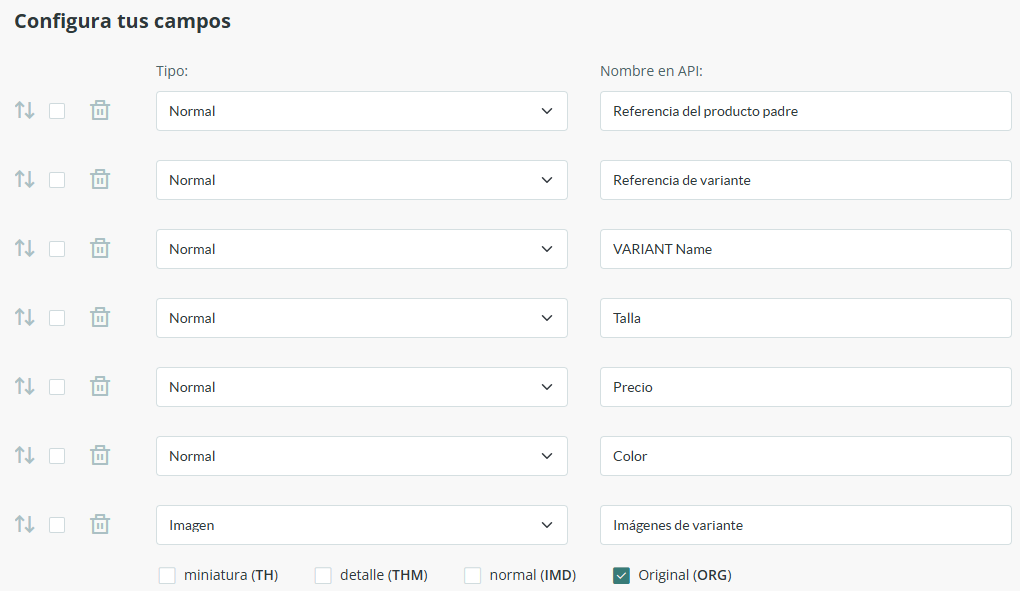Click reorder arrows for Precio row
The width and height of the screenshot is (1020, 591).
(x=25, y=386)
